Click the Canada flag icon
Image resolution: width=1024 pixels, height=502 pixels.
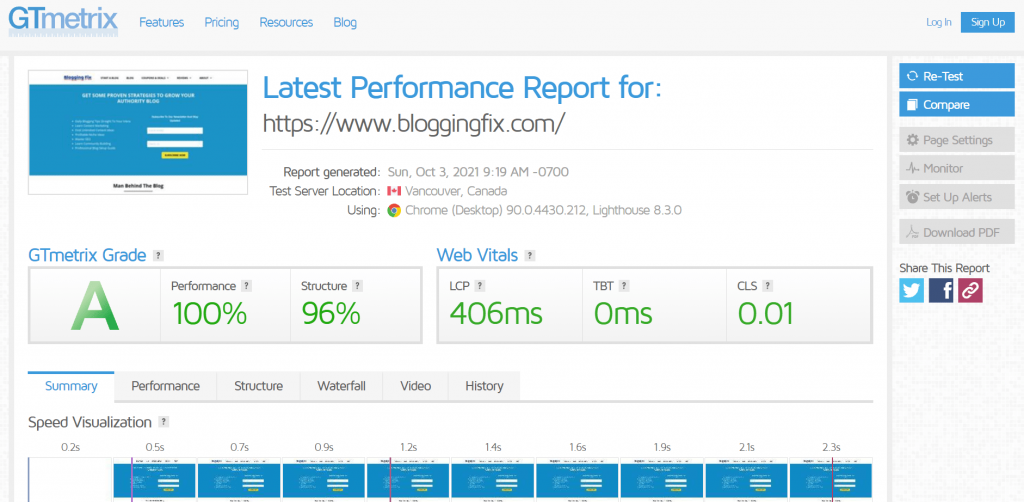tap(394, 191)
